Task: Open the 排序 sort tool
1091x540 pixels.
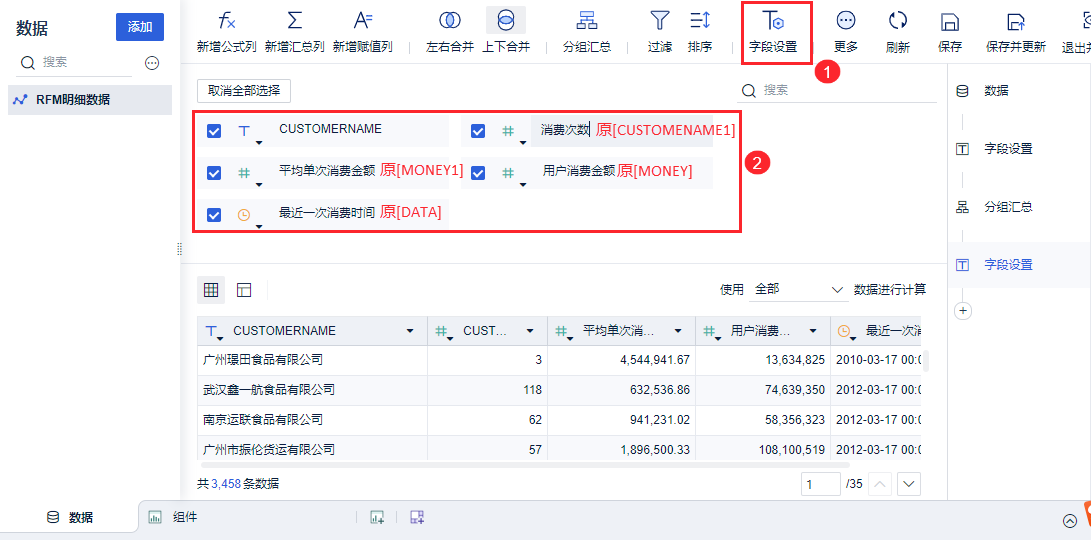Action: click(699, 22)
